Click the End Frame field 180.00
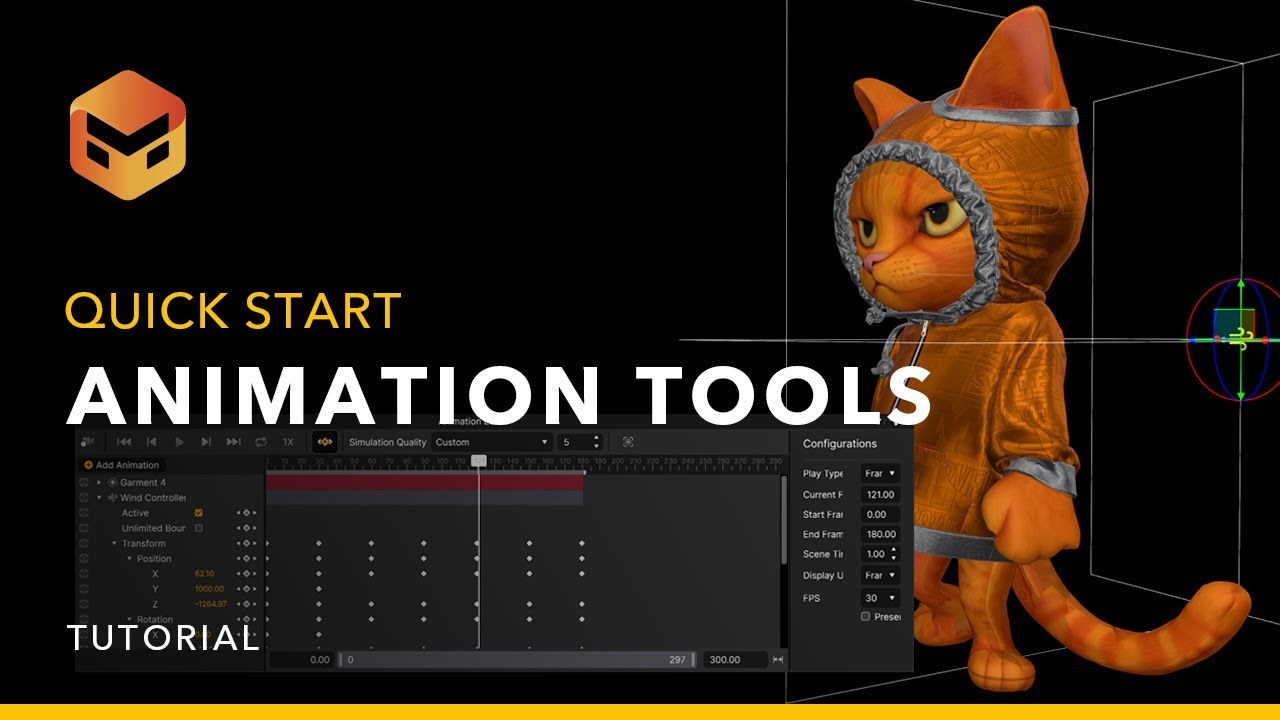 coord(880,534)
